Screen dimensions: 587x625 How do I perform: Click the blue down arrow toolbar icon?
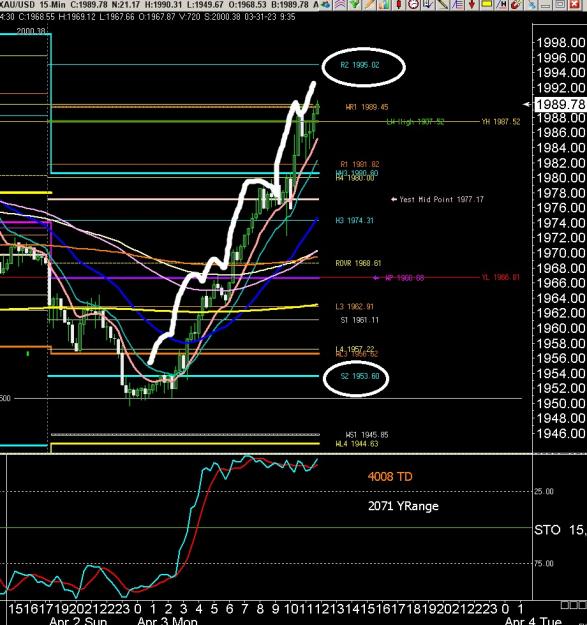click(427, 4)
